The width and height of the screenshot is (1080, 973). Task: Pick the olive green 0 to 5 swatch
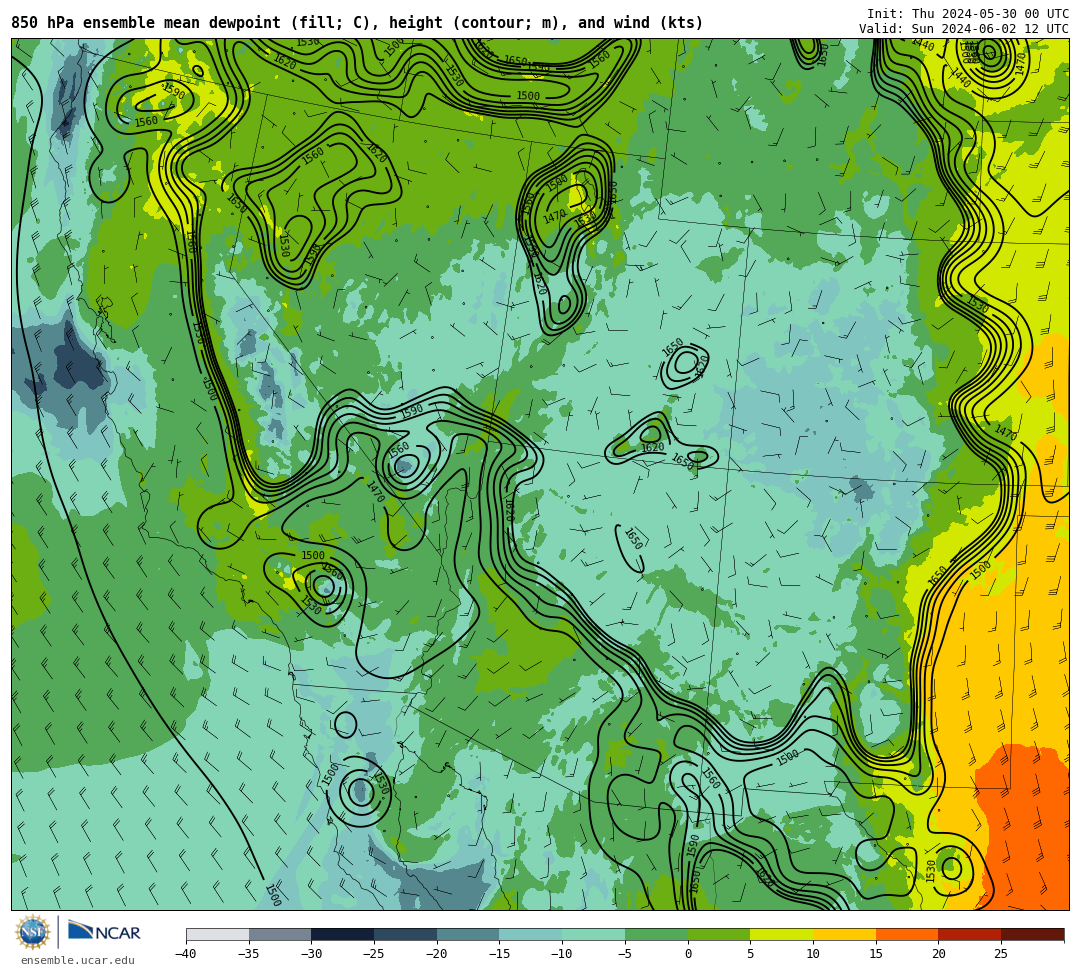(719, 934)
